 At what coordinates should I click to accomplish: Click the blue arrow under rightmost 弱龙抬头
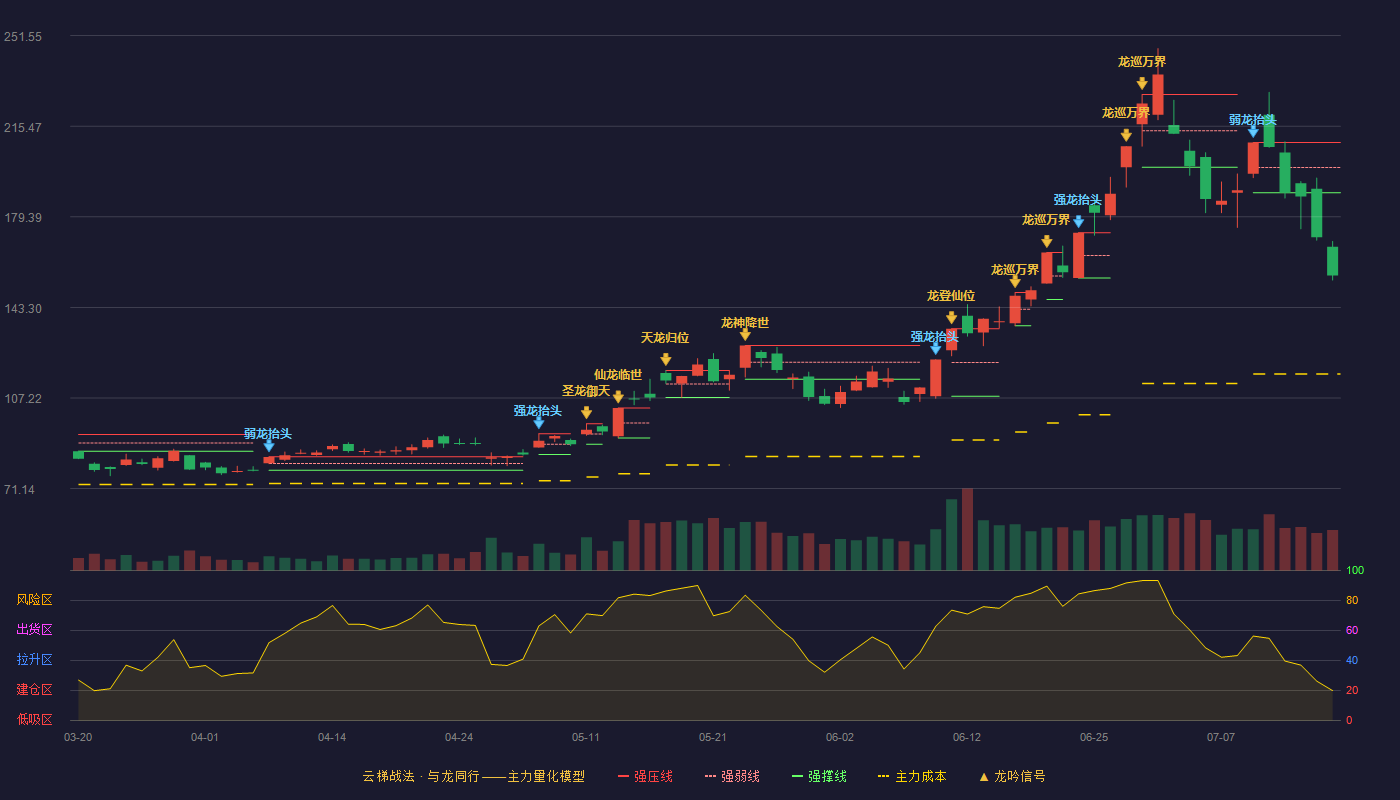[1253, 131]
